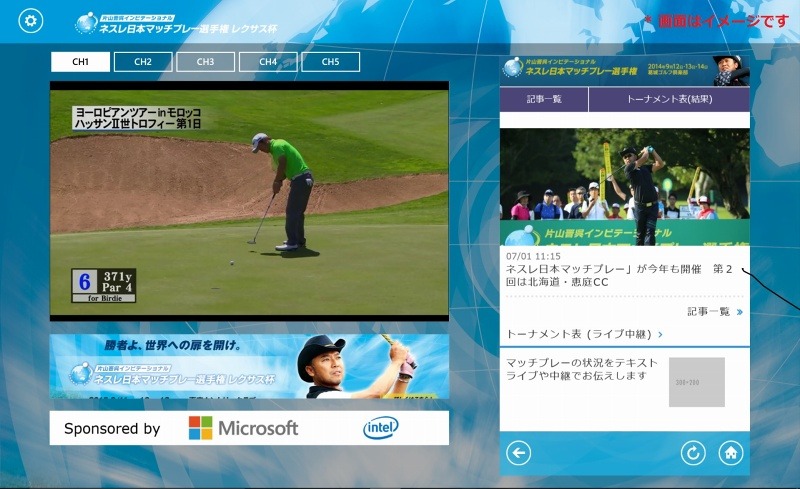Image resolution: width=800 pixels, height=489 pixels.
Task: Click the hole 6 score overlay in video
Action: (x=104, y=285)
